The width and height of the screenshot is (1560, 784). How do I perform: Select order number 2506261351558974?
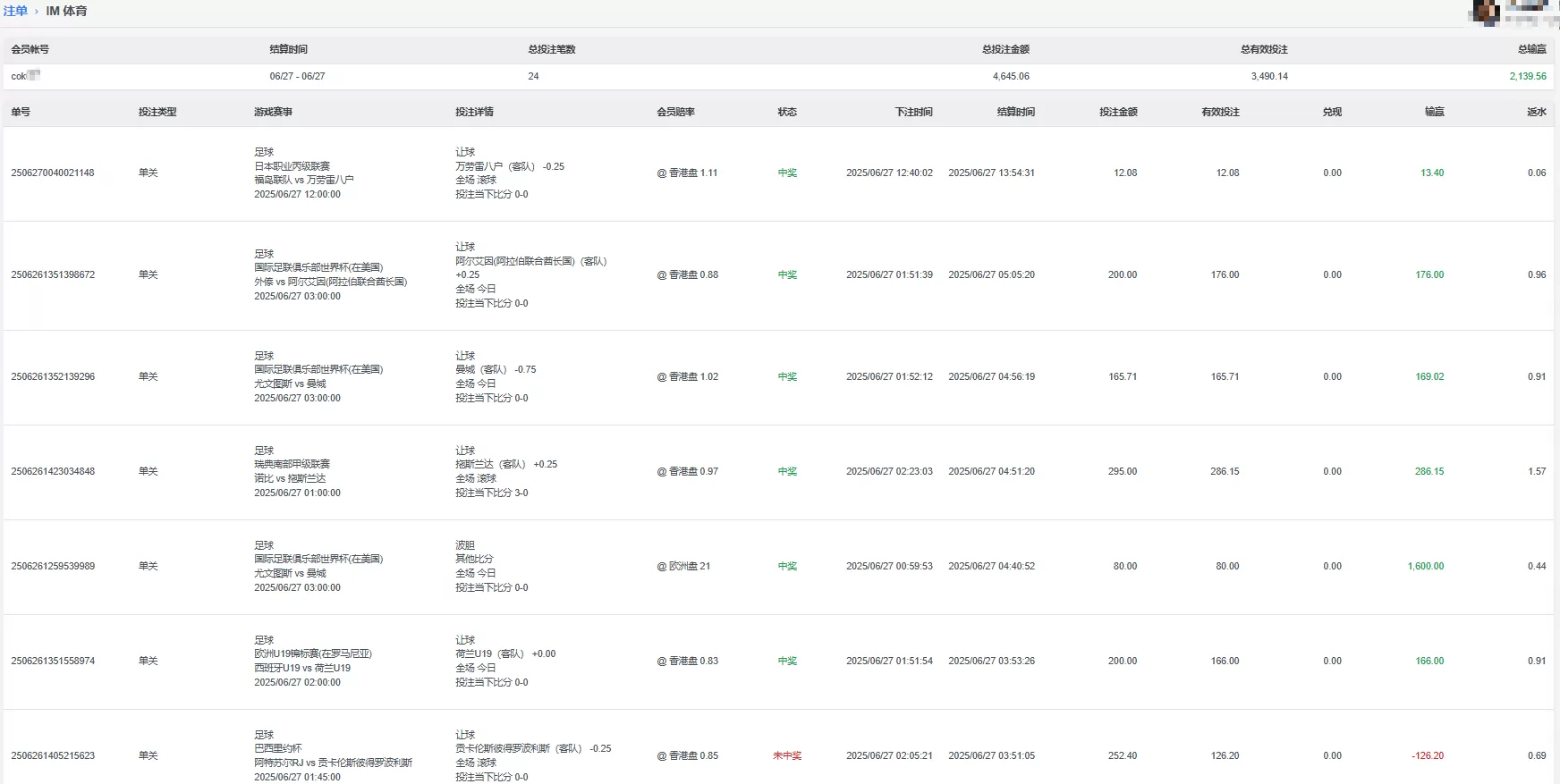53,661
